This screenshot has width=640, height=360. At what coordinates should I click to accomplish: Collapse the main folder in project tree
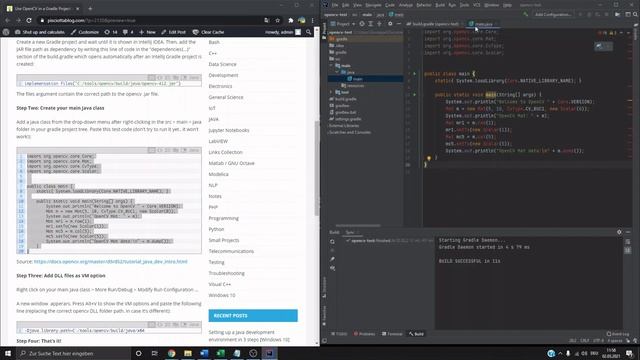coord(331,65)
